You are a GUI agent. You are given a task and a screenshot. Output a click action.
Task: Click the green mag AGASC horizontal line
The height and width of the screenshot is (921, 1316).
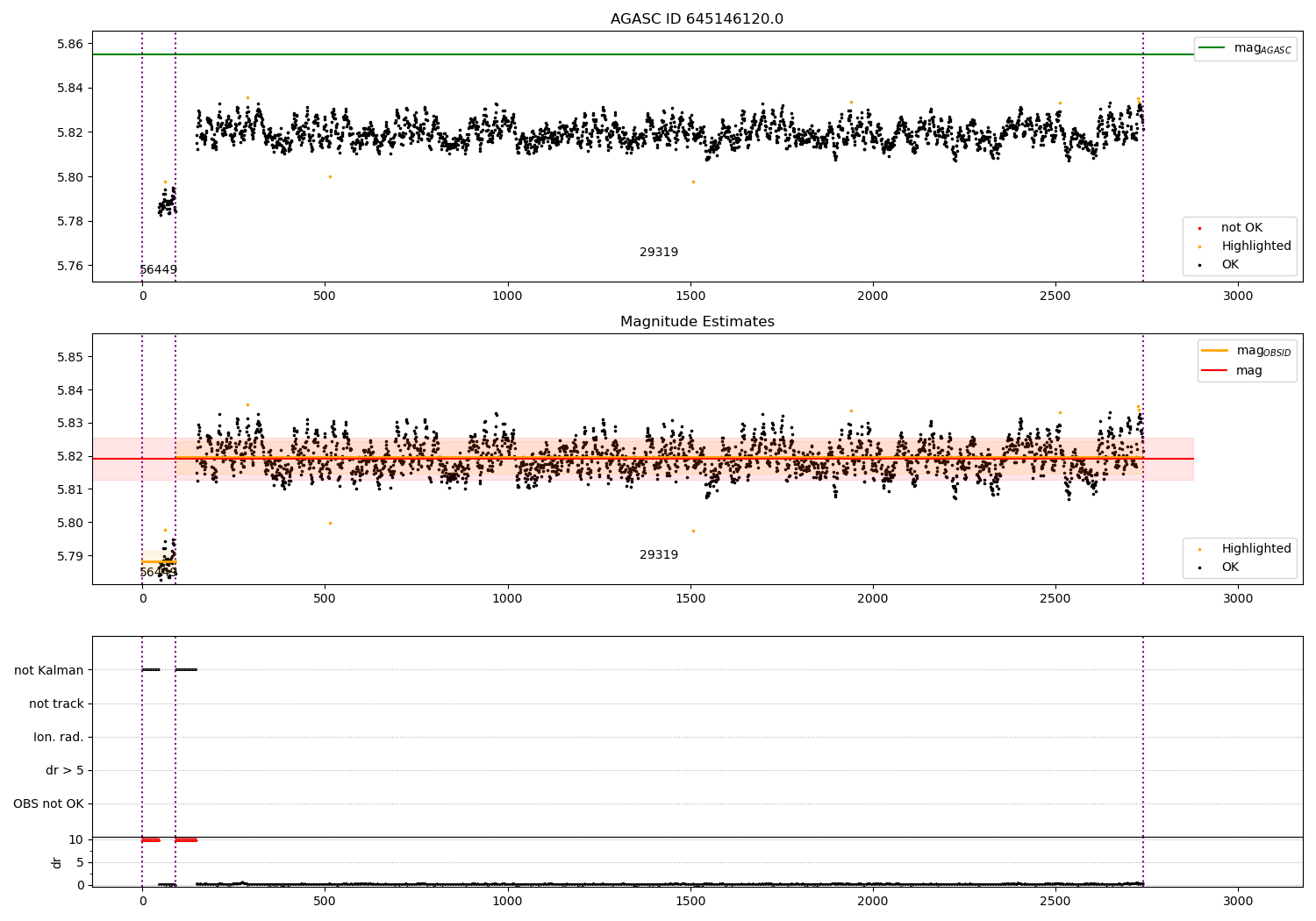click(643, 54)
